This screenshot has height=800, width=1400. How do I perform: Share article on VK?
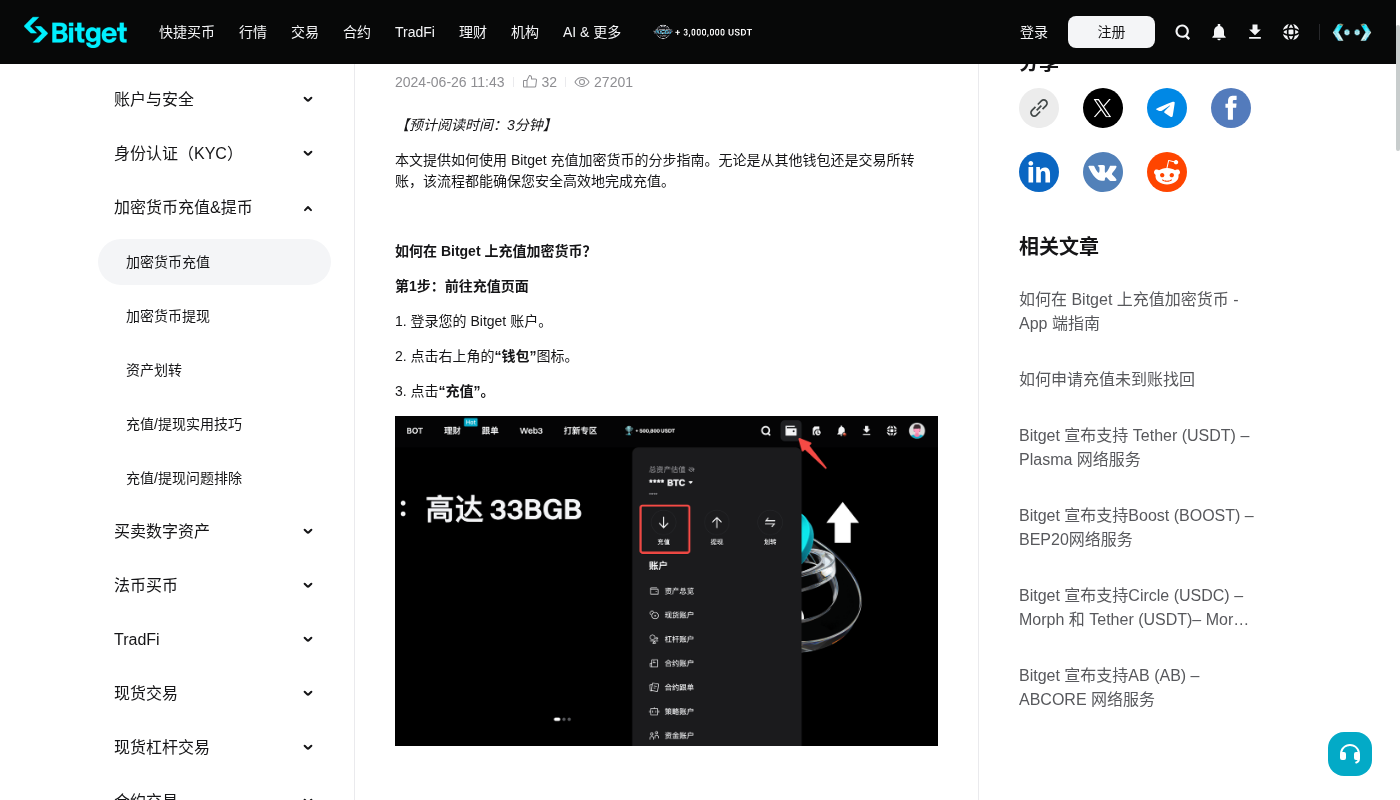(x=1103, y=172)
